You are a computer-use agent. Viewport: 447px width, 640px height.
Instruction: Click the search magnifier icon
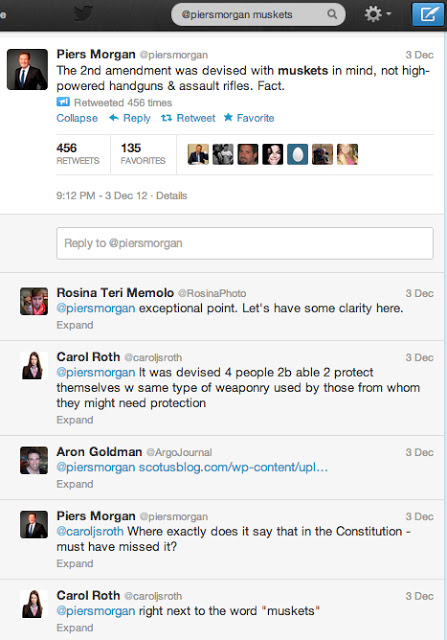[332, 14]
